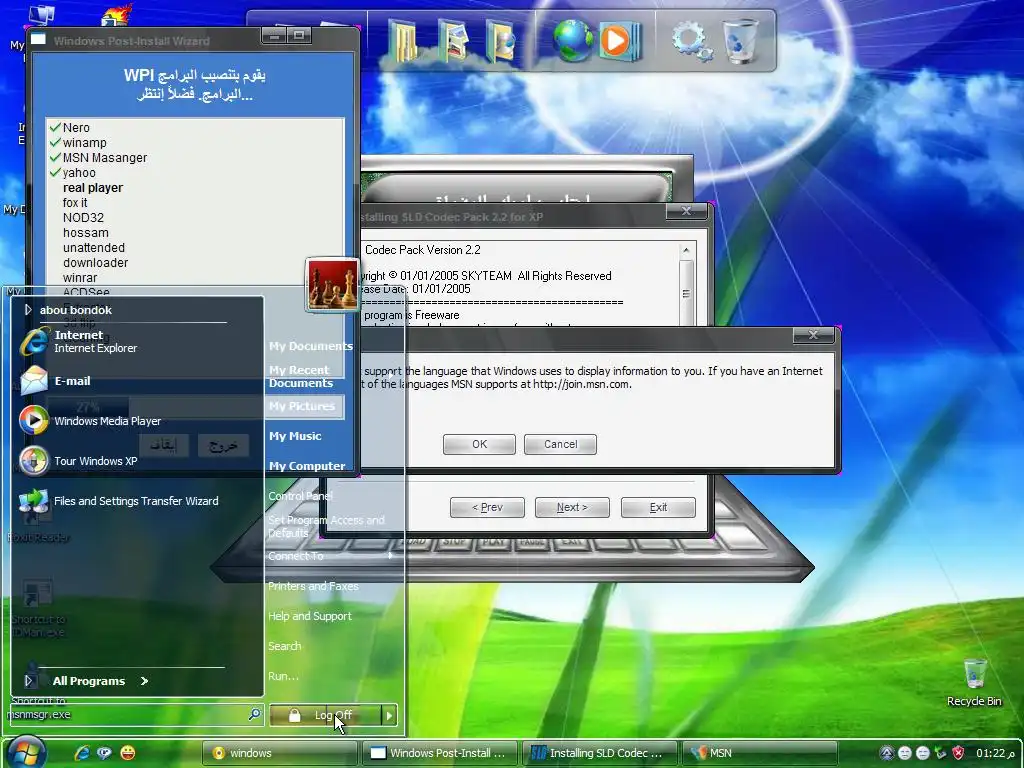Open My Documents in start menu
This screenshot has height=768, width=1024.
pyautogui.click(x=311, y=346)
